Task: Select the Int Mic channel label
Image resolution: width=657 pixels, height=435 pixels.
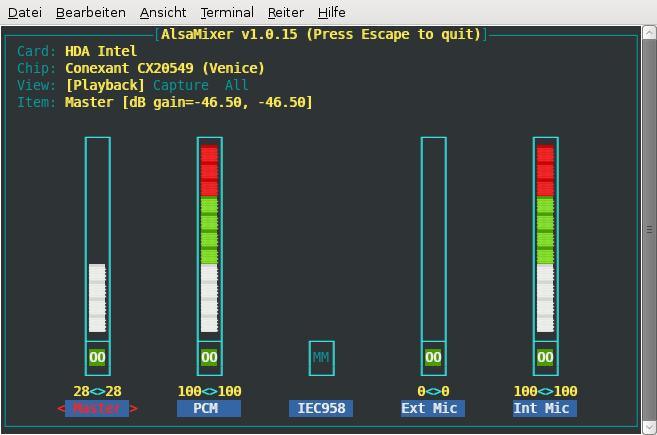Action: click(x=545, y=408)
